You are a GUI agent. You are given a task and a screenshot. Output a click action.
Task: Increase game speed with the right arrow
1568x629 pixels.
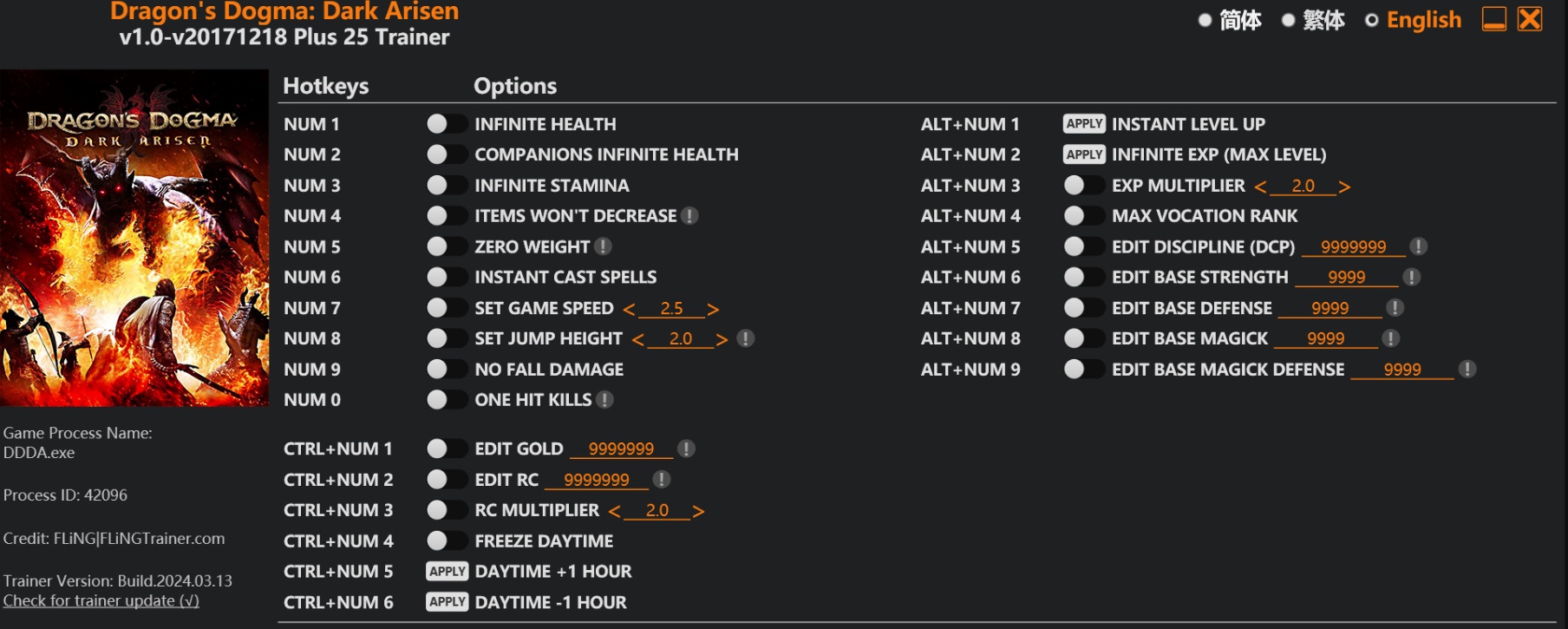coord(713,309)
